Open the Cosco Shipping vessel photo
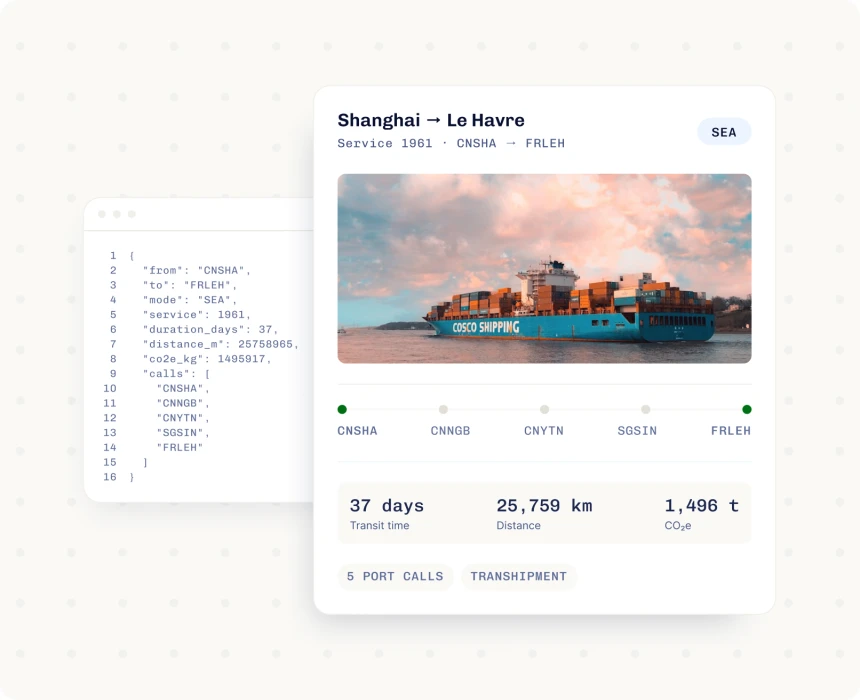860x700 pixels. click(544, 269)
